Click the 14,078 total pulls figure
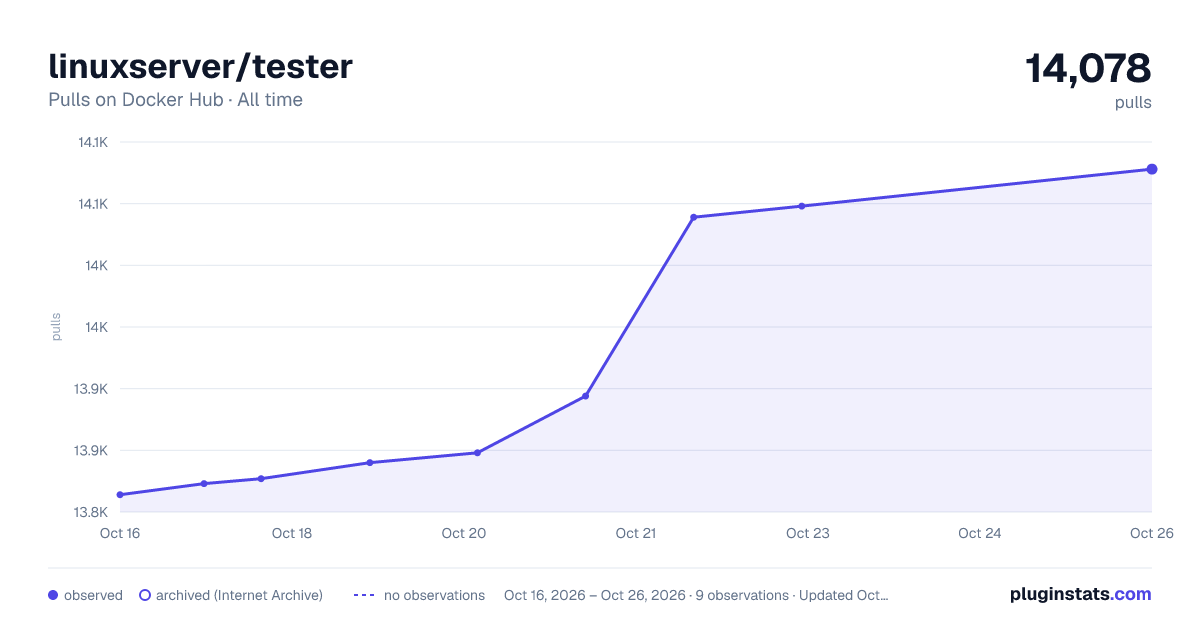This screenshot has height=630, width=1200. tap(1088, 68)
